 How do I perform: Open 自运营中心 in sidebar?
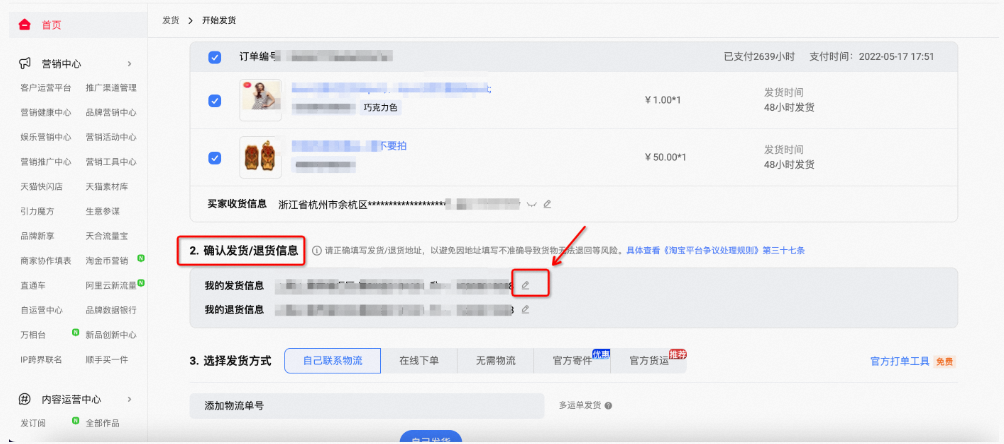[41, 310]
